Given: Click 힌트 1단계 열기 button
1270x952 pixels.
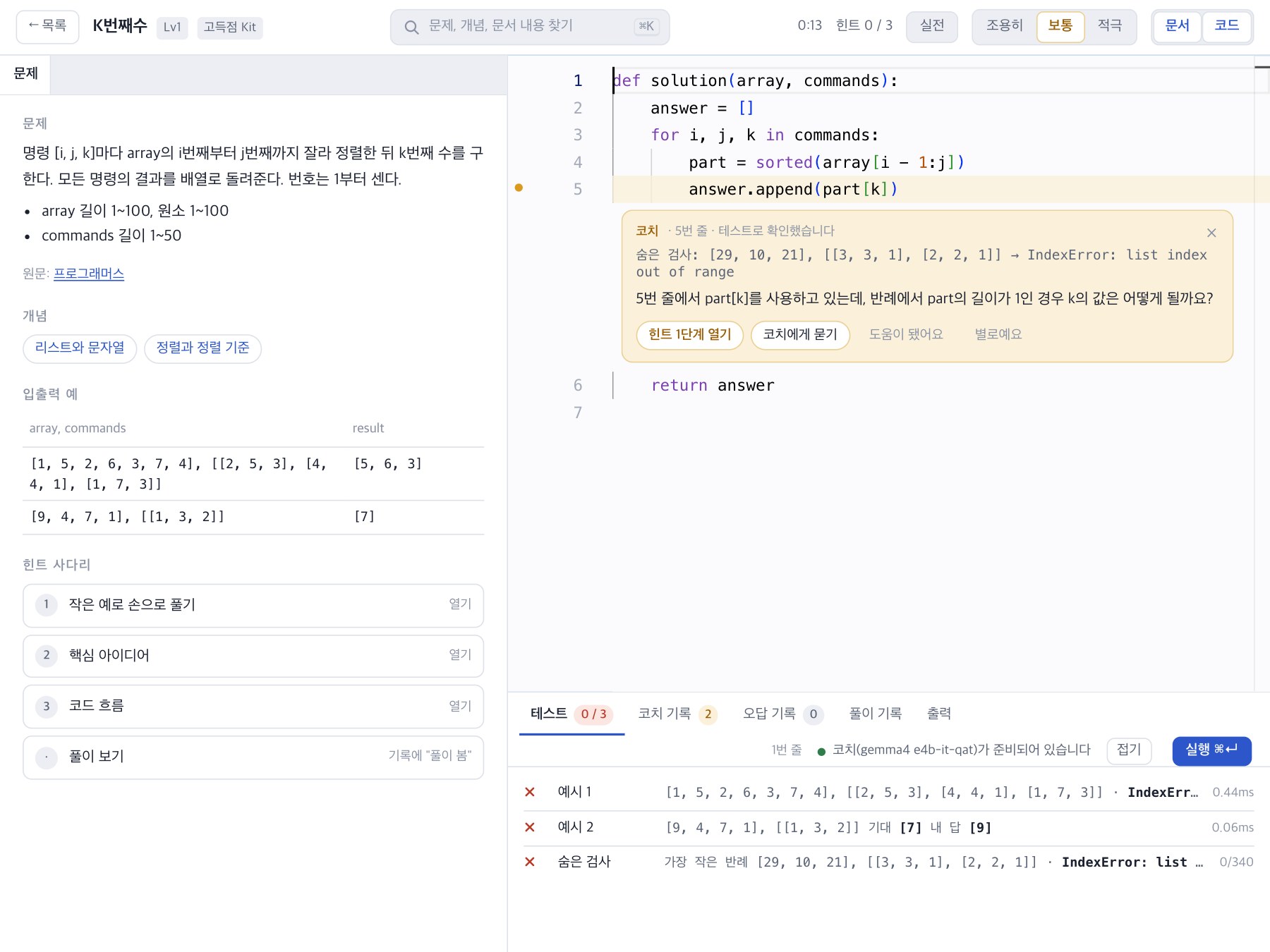Looking at the screenshot, I should click(690, 334).
